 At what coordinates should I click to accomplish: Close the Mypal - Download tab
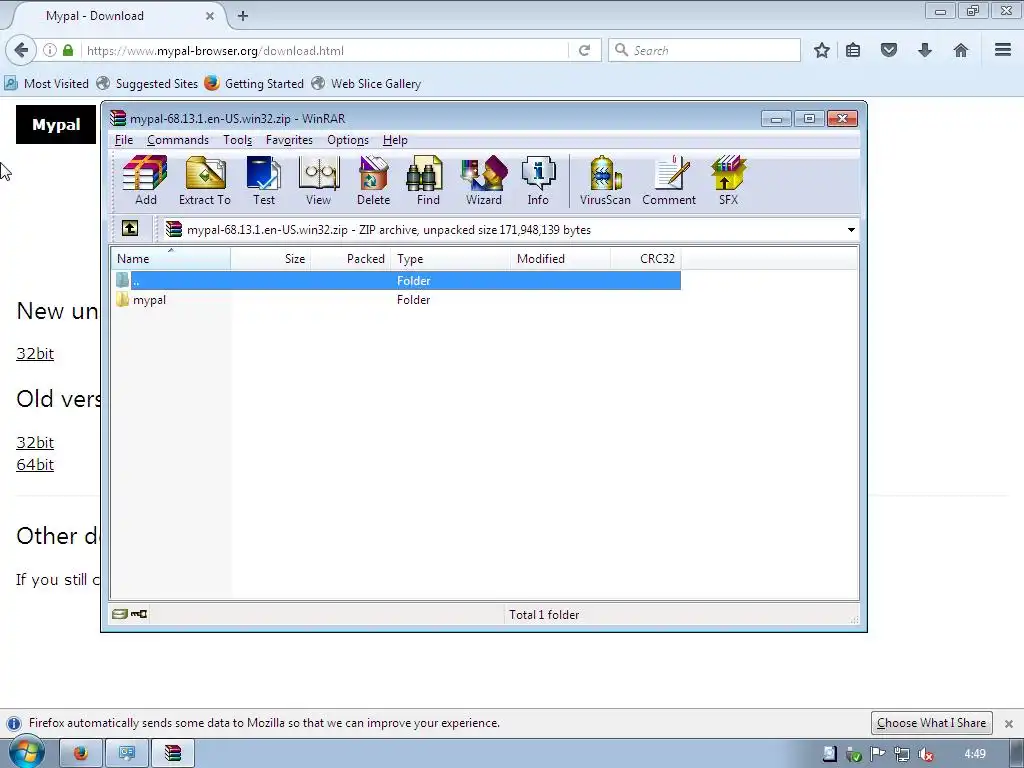coord(210,16)
